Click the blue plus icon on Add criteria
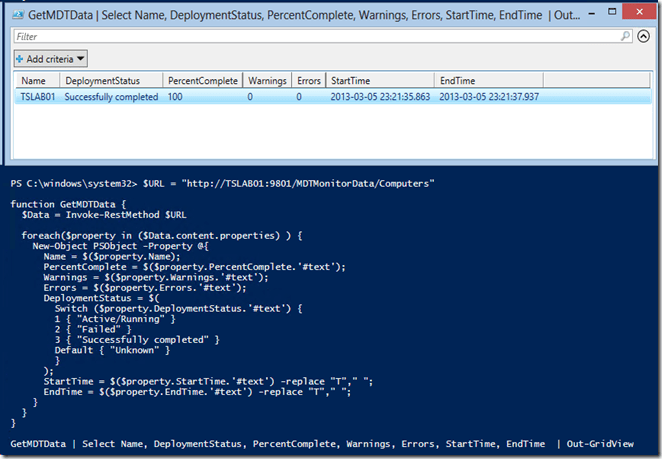 click(x=19, y=59)
